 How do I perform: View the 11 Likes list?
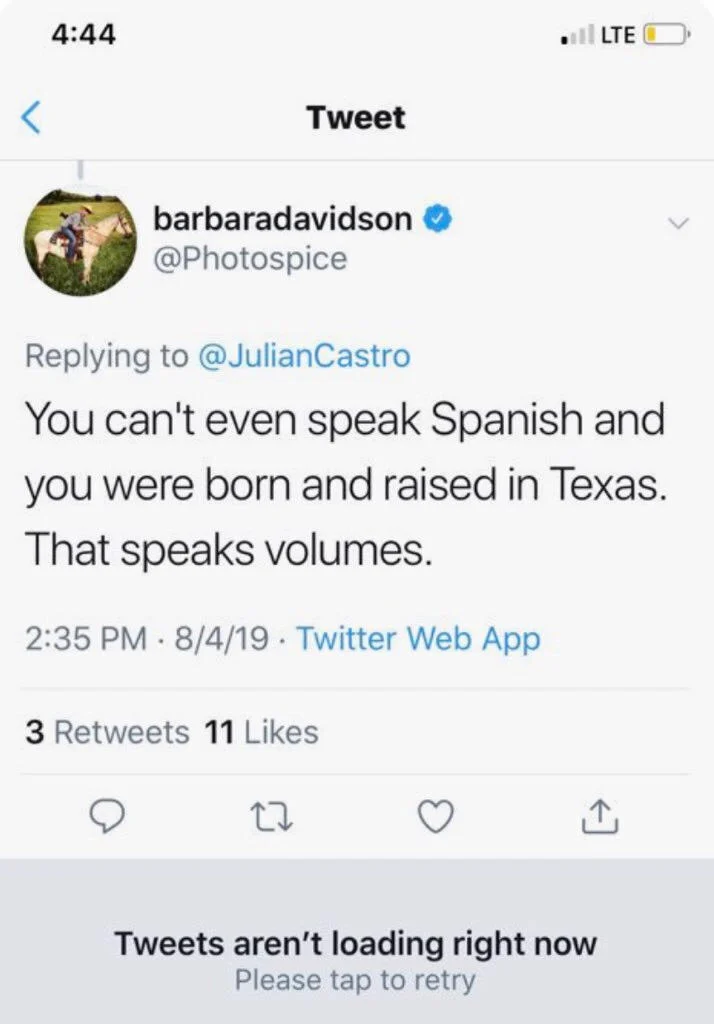[x=261, y=732]
